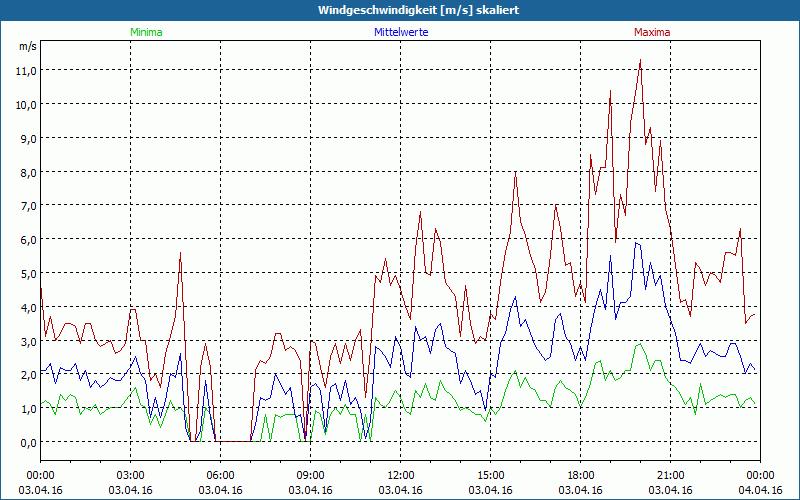Click the "15:00" time axis label
This screenshot has height=500, width=800.
(490, 476)
